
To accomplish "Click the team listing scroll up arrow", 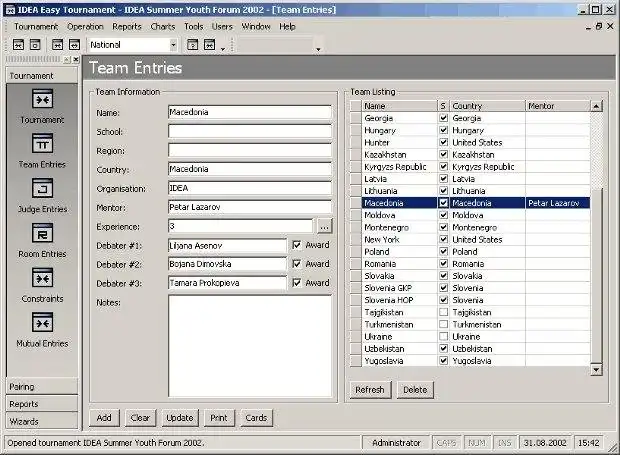I will click(596, 106).
